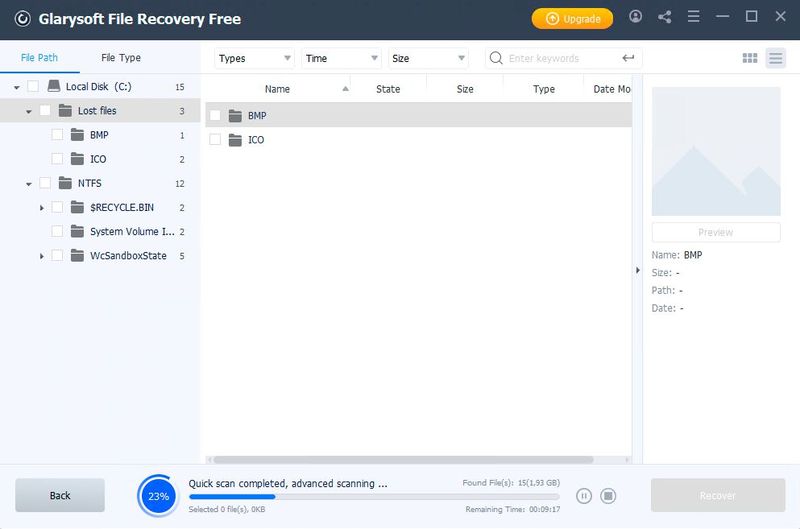Check the BMP checkbox in tree
This screenshot has height=529, width=800.
pyautogui.click(x=57, y=135)
